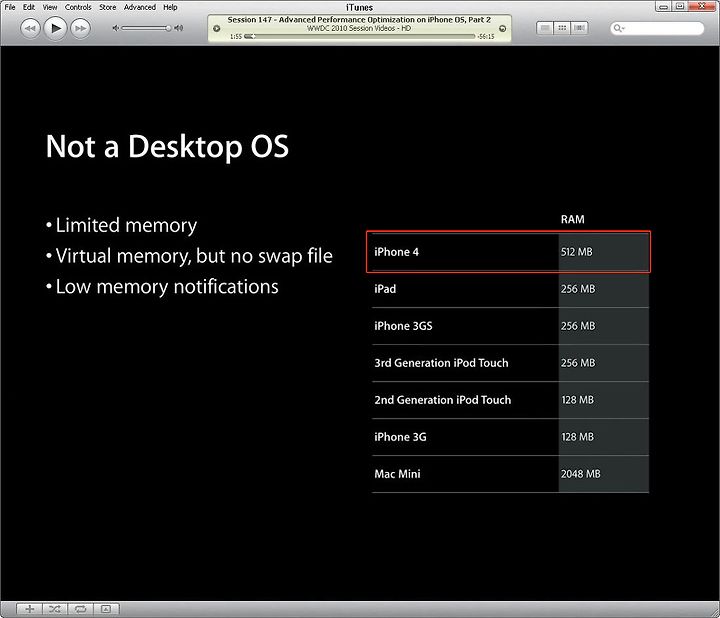Open the search magnifier dropdown

pyautogui.click(x=619, y=28)
